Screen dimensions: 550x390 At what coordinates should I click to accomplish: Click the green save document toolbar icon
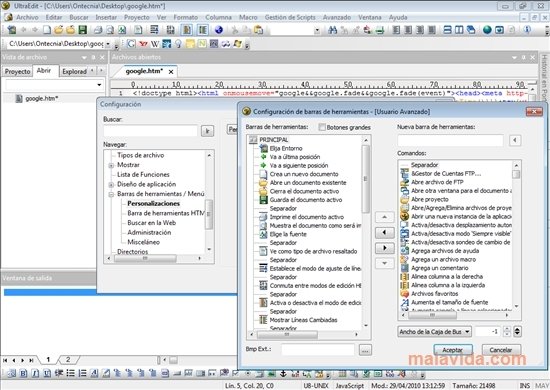click(82, 30)
